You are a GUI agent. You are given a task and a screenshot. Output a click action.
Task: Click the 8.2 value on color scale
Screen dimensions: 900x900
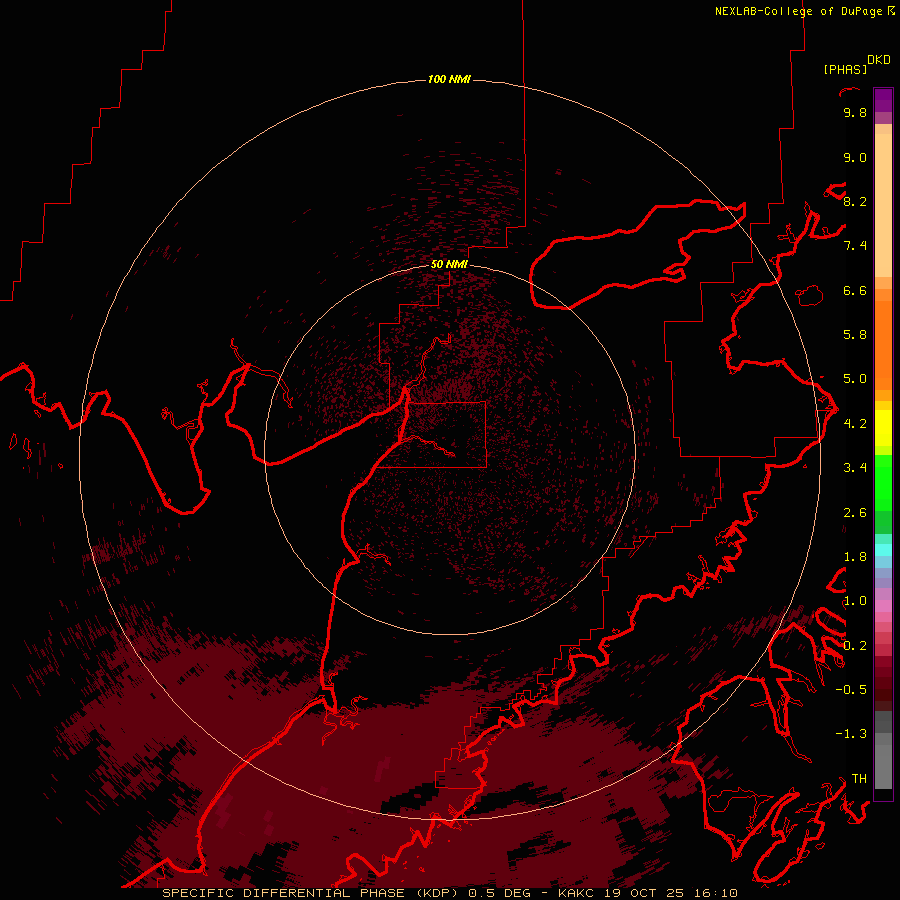855,201
